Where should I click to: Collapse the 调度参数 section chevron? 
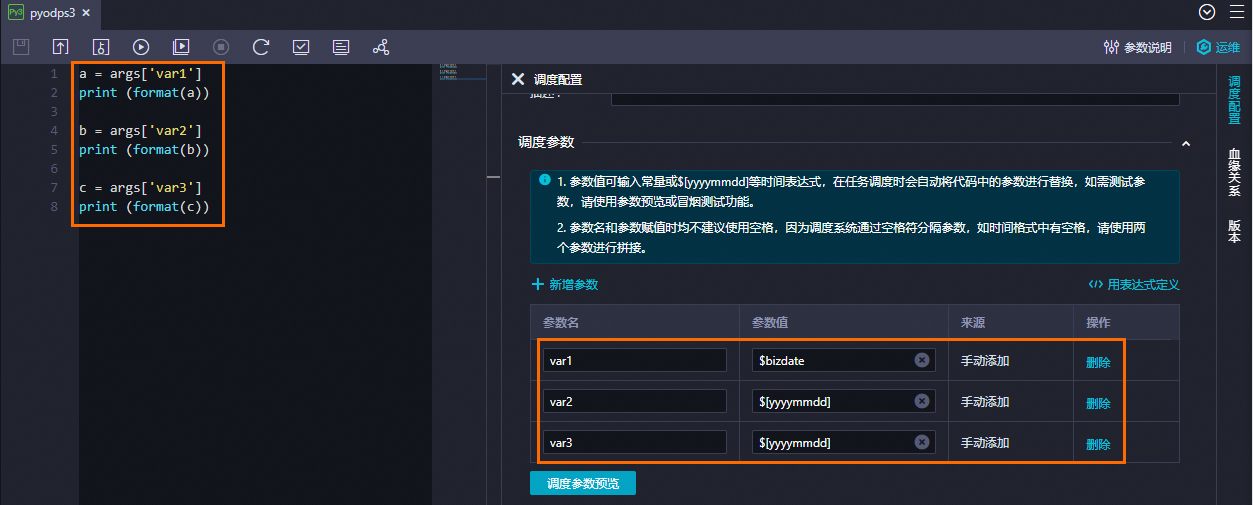click(x=1186, y=144)
